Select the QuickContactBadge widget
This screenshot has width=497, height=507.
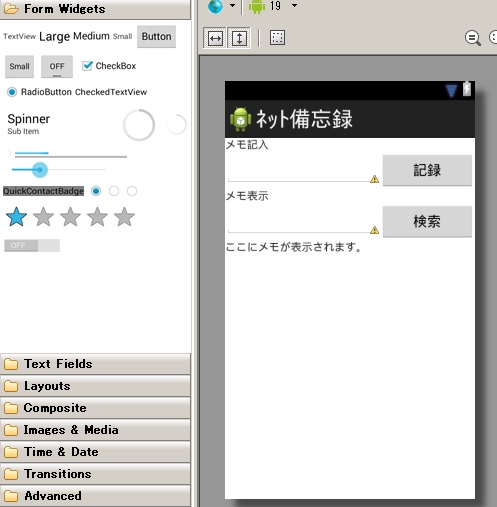[x=43, y=191]
